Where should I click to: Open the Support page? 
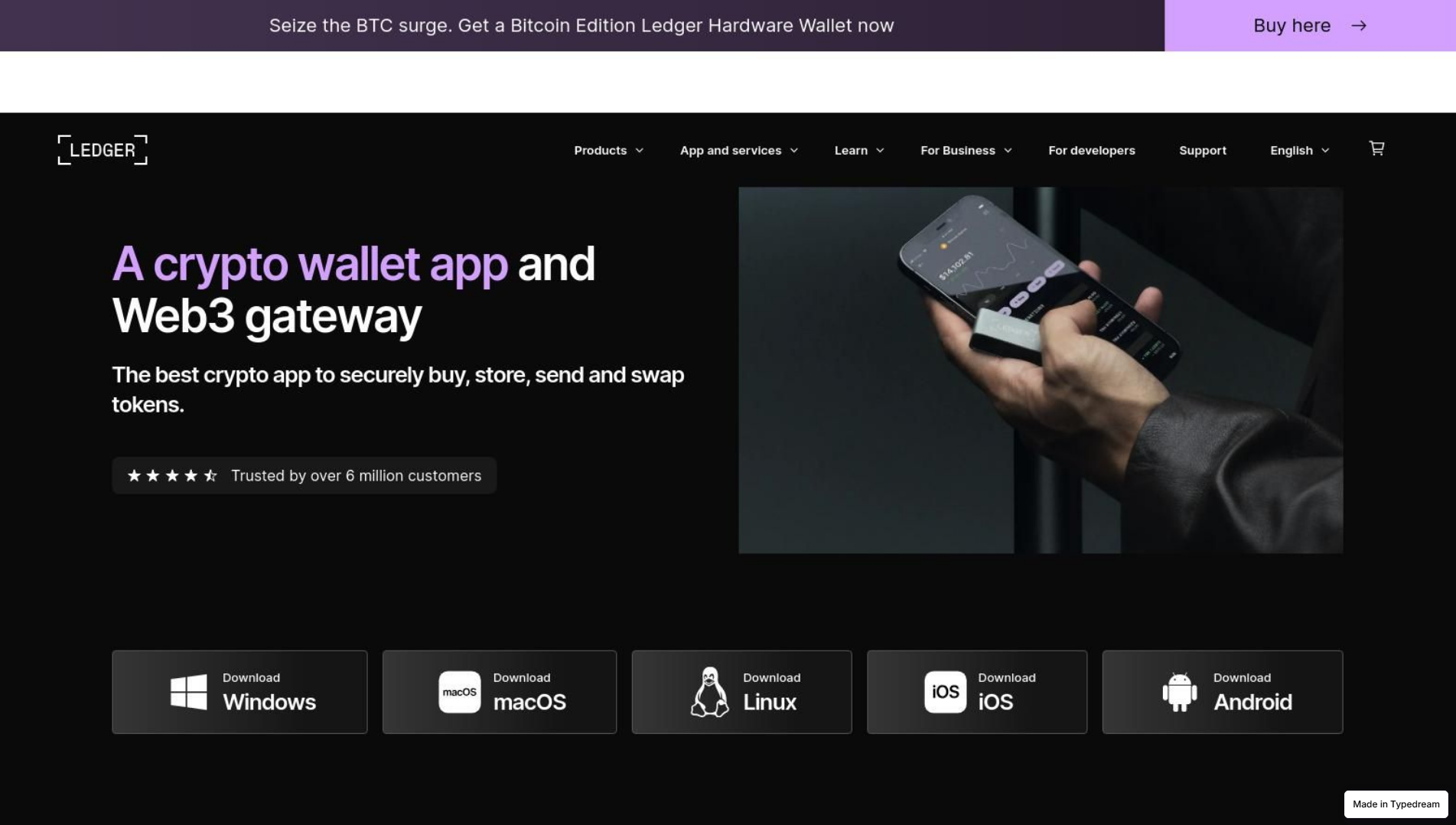(x=1202, y=151)
